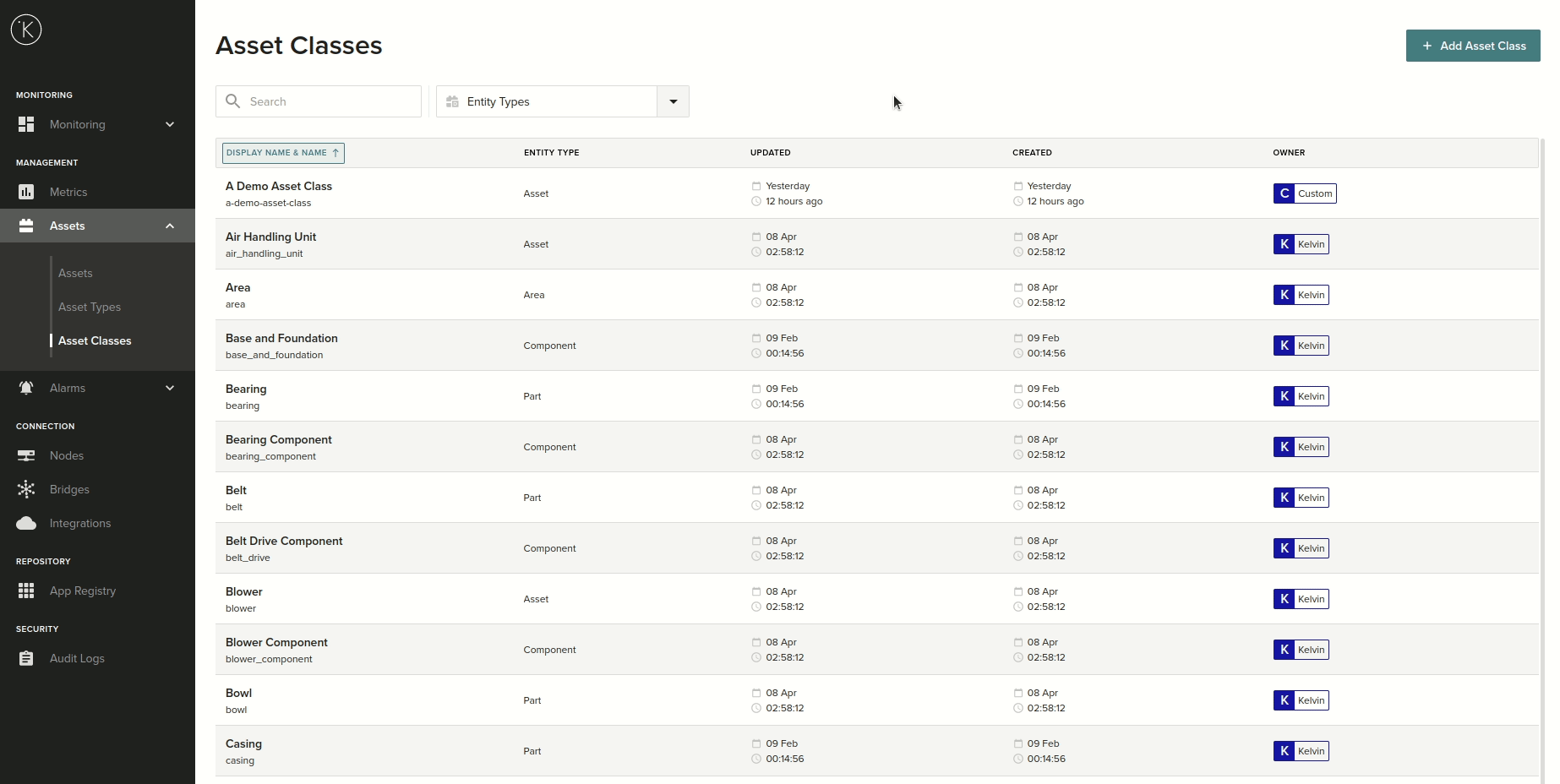The height and width of the screenshot is (784, 1560).
Task: Click the Custom owner badge on A Demo Asset Class
Action: click(x=1305, y=193)
